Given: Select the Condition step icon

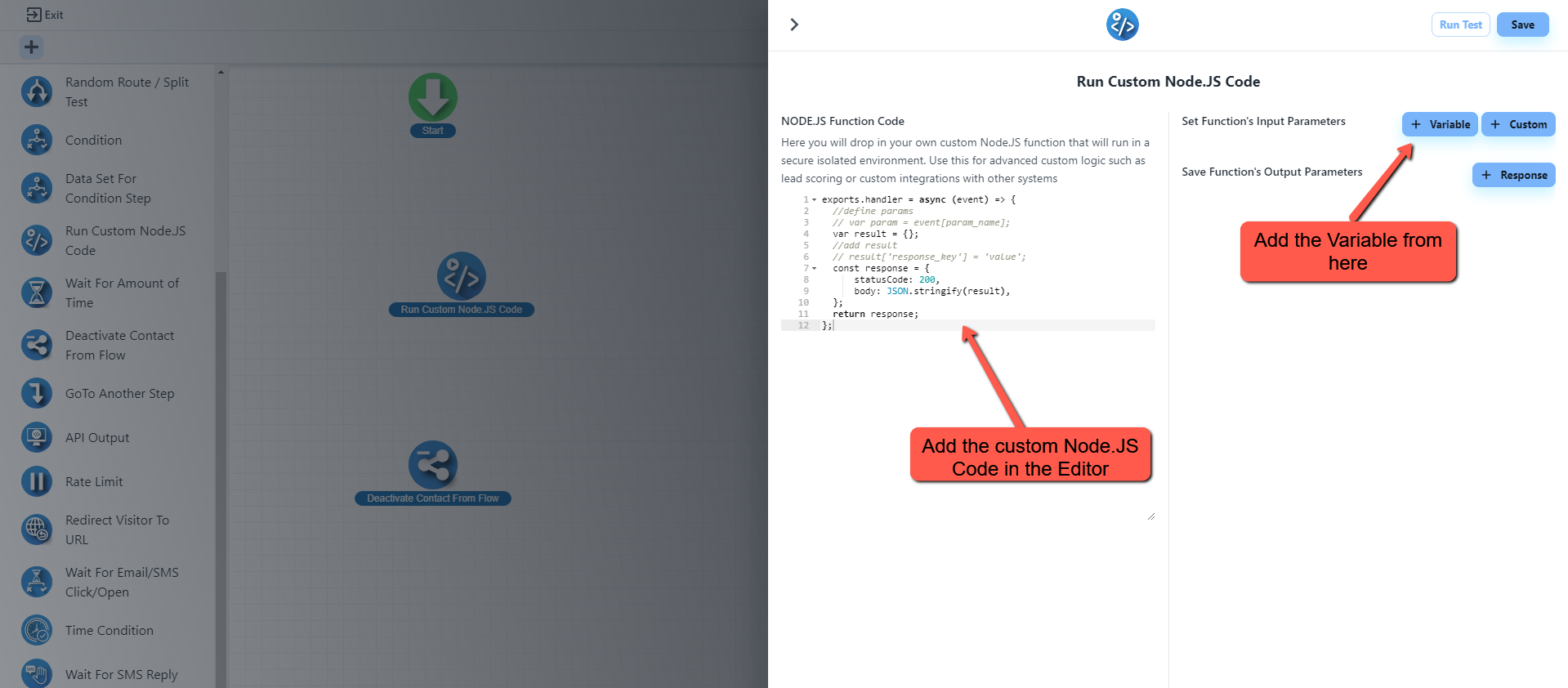Looking at the screenshot, I should [x=37, y=141].
